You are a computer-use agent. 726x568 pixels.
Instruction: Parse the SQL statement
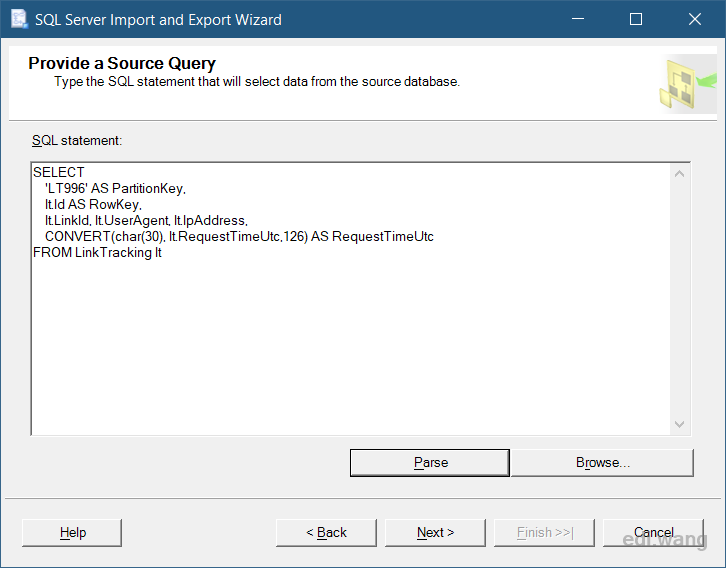pyautogui.click(x=430, y=462)
